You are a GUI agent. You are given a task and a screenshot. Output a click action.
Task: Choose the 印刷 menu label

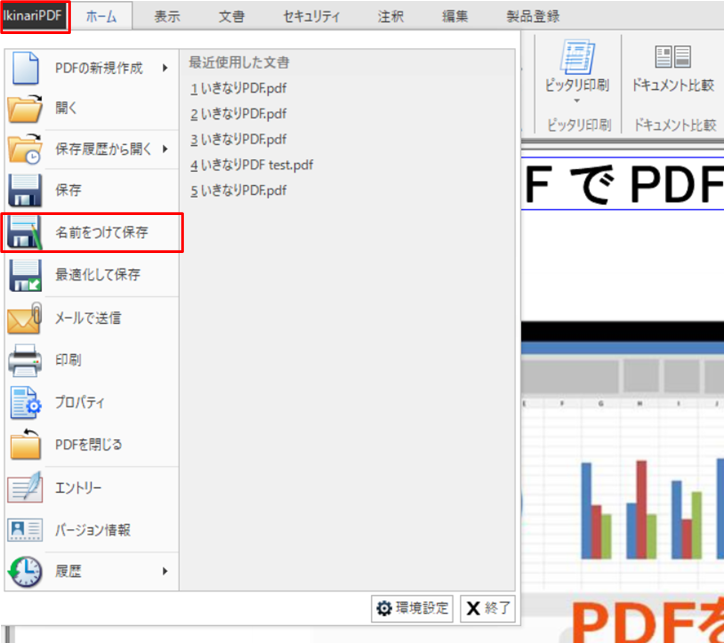tap(68, 360)
